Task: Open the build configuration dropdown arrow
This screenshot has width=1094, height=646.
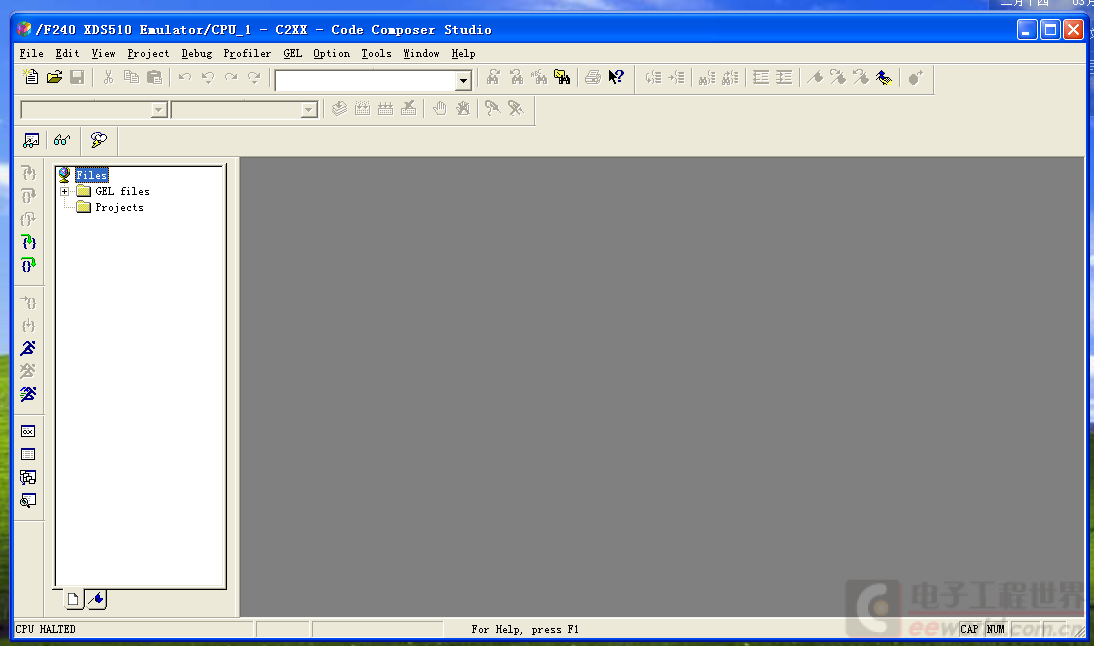Action: [x=309, y=110]
